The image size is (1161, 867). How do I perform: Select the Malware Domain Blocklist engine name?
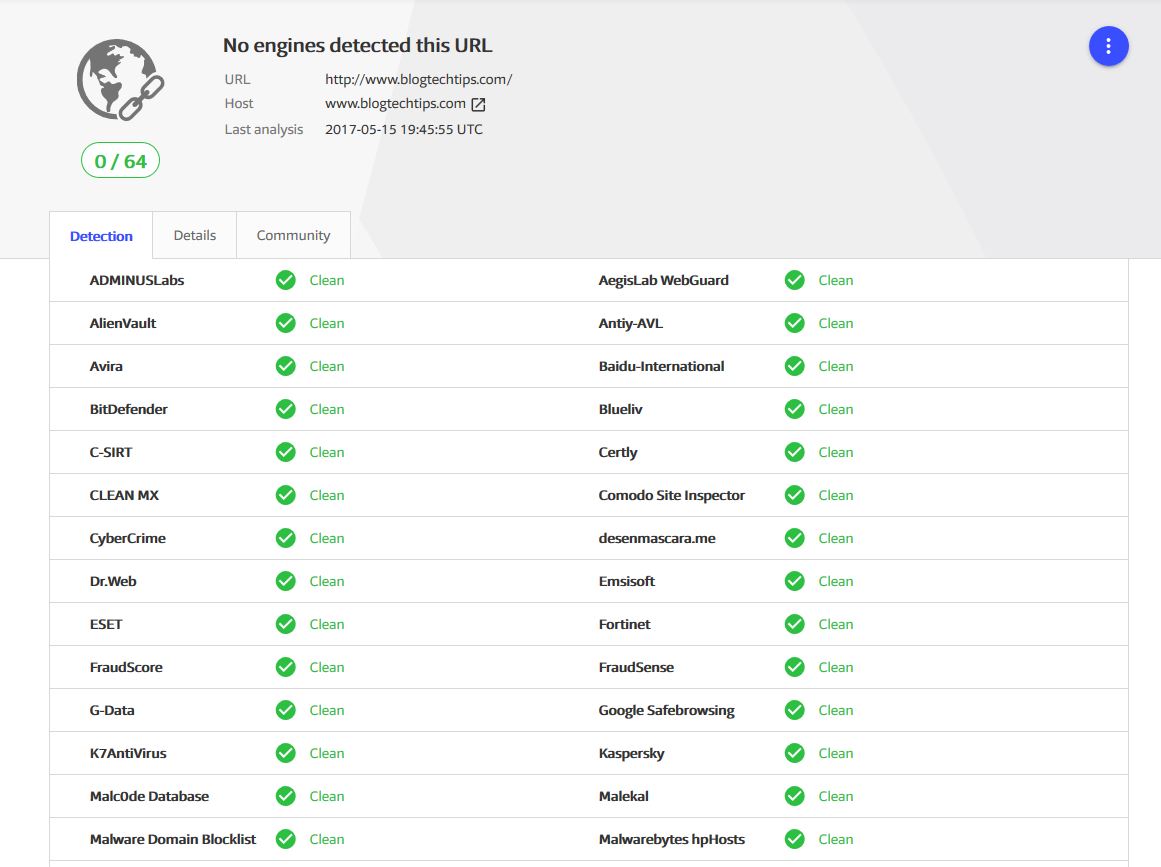(x=173, y=839)
